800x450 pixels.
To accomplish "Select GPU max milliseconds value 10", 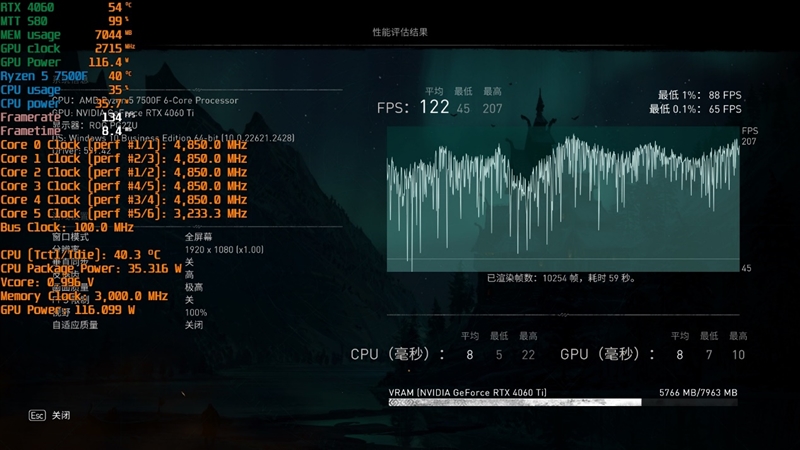I will coord(738,355).
